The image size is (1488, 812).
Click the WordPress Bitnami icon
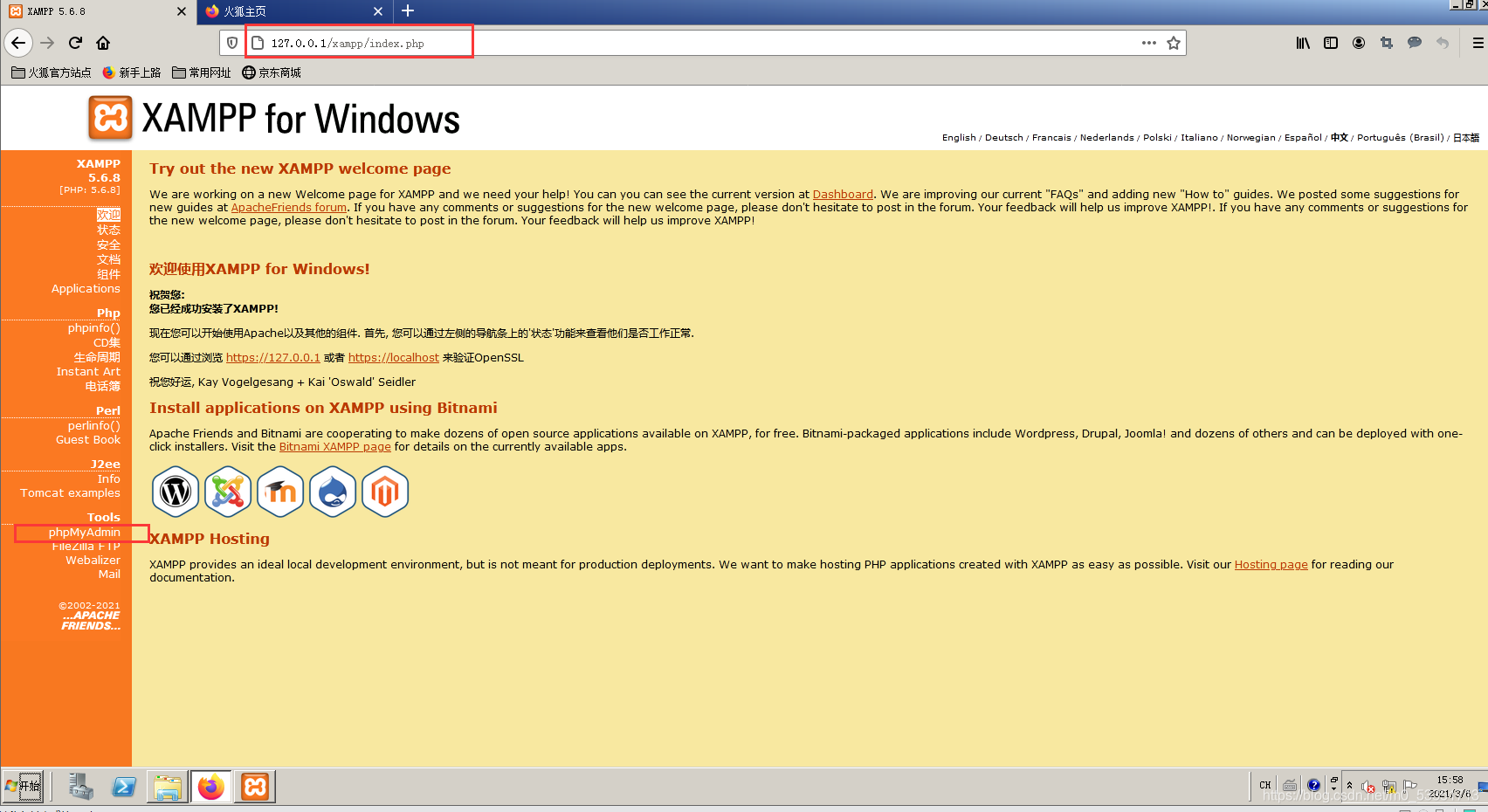tap(176, 492)
